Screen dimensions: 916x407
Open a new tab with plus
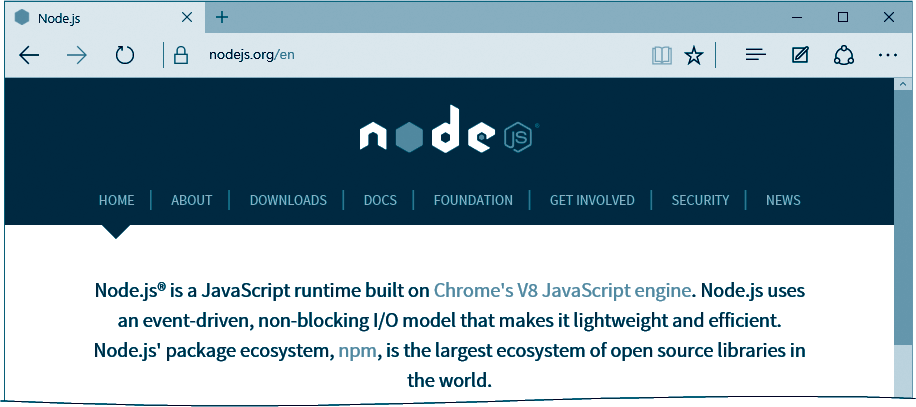(x=221, y=17)
